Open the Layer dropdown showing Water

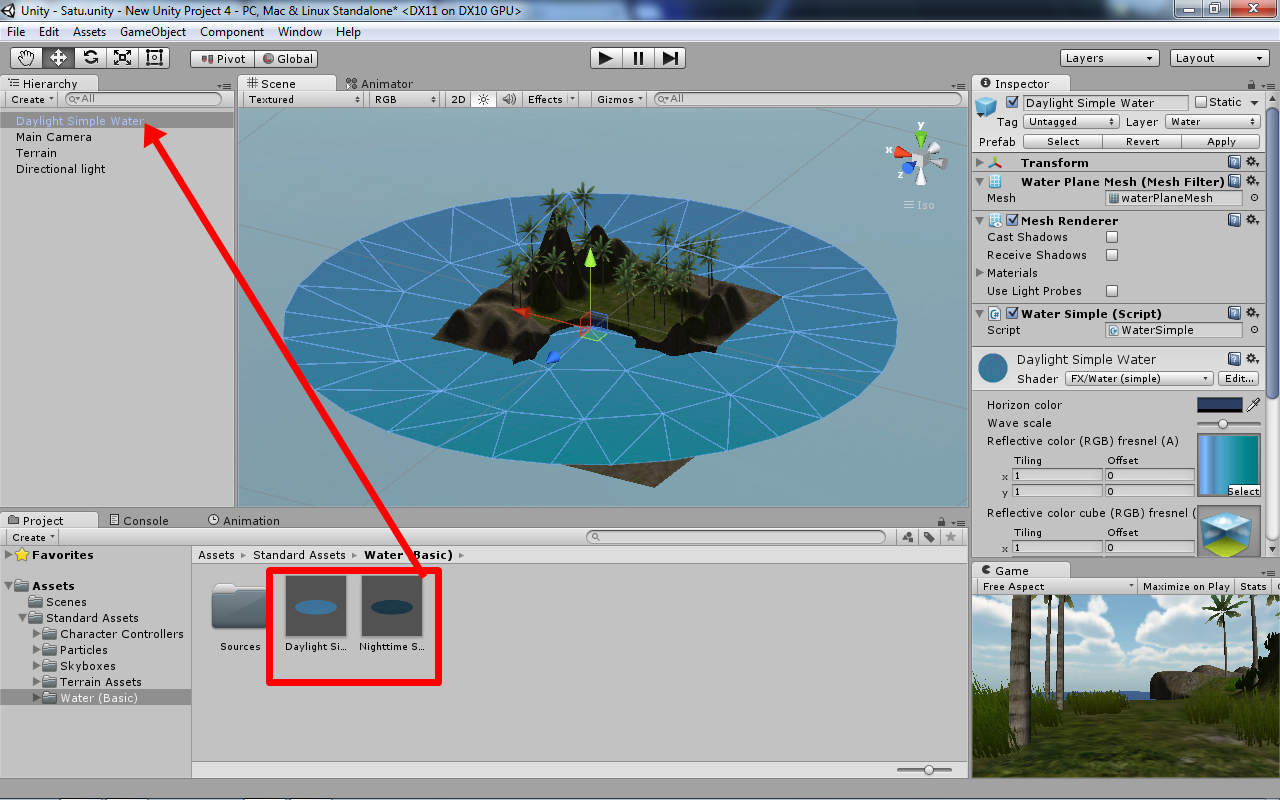click(x=1212, y=121)
